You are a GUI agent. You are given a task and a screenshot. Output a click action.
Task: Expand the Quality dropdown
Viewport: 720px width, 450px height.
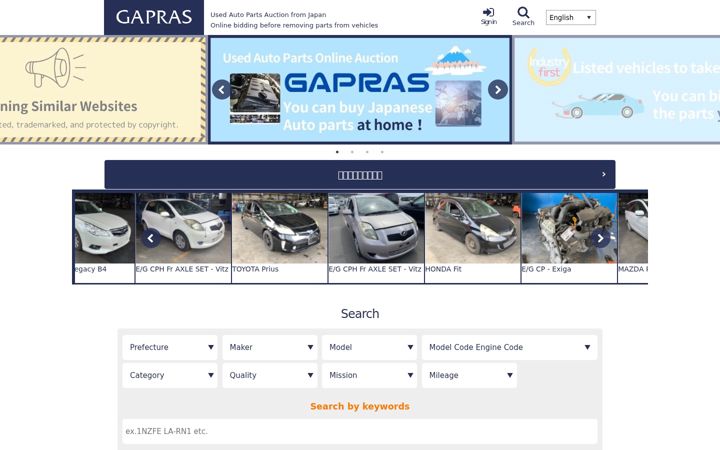[270, 375]
